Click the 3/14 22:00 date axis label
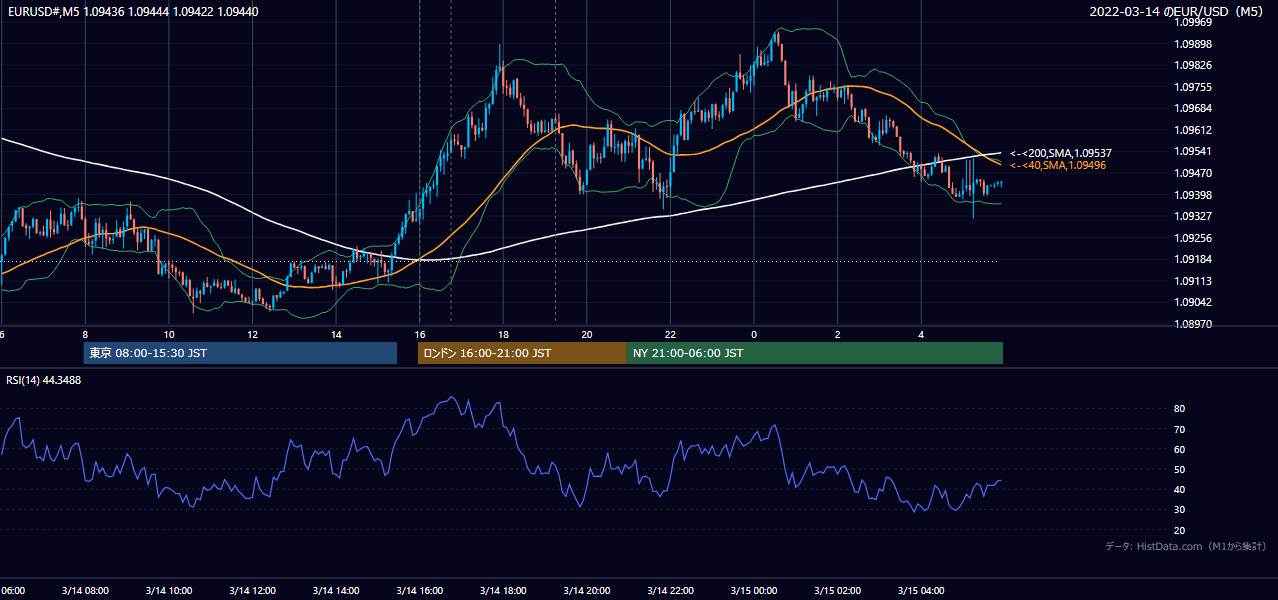 click(670, 590)
